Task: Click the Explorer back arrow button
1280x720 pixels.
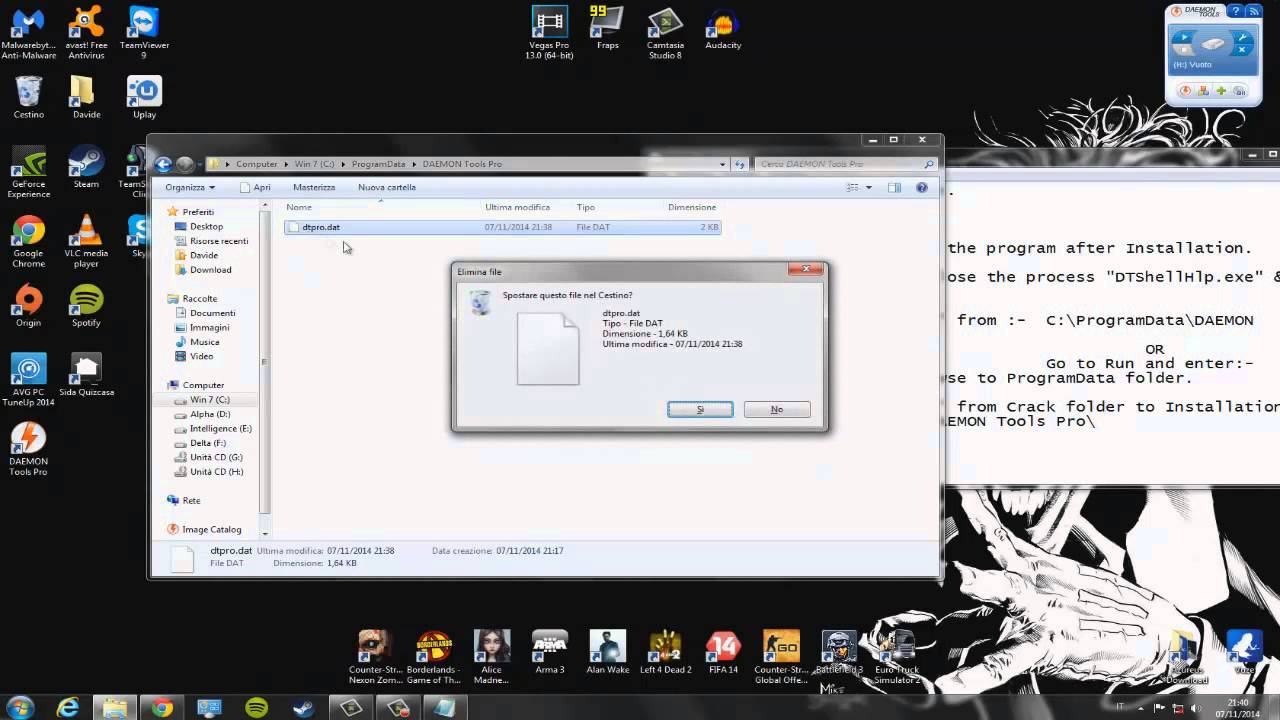Action: [163, 164]
